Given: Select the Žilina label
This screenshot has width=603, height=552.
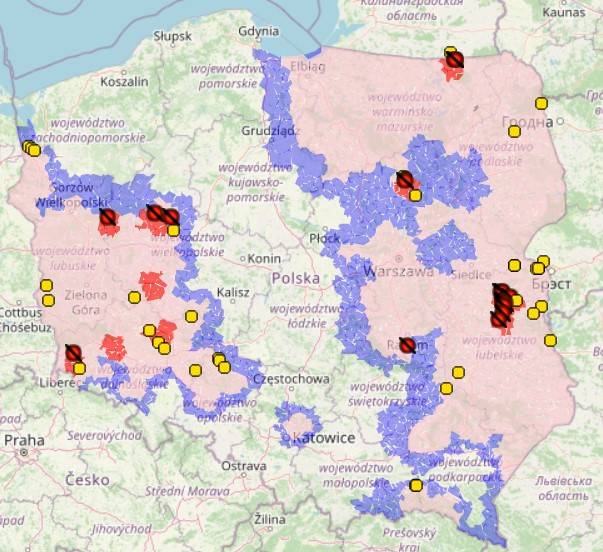Looking at the screenshot, I should coord(270,520).
